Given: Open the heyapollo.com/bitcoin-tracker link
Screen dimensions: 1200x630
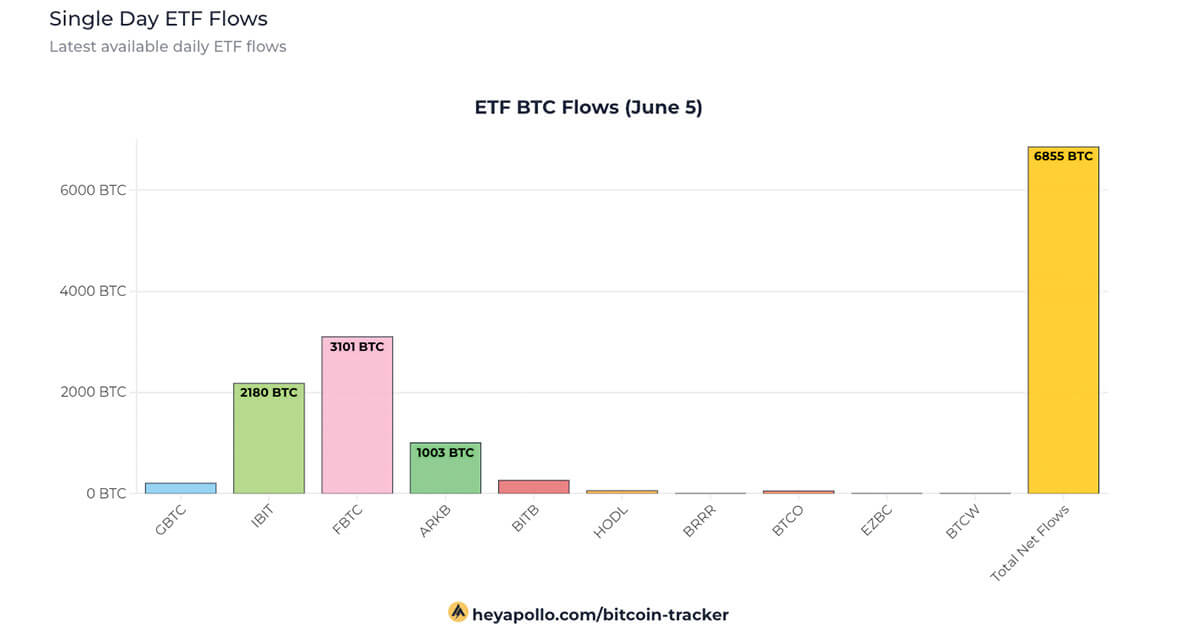Looking at the screenshot, I should (600, 614).
